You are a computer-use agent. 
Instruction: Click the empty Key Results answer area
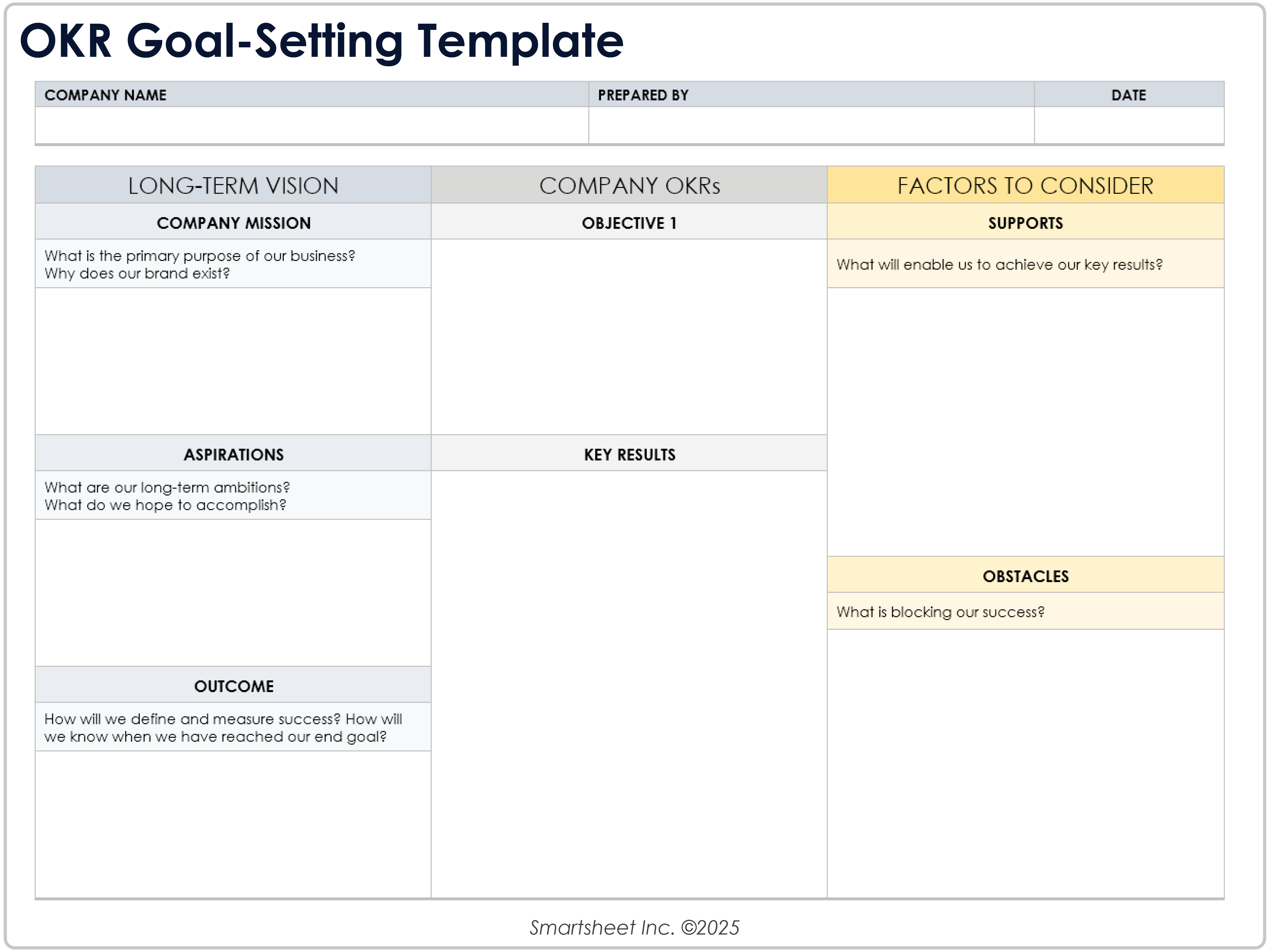click(629, 683)
